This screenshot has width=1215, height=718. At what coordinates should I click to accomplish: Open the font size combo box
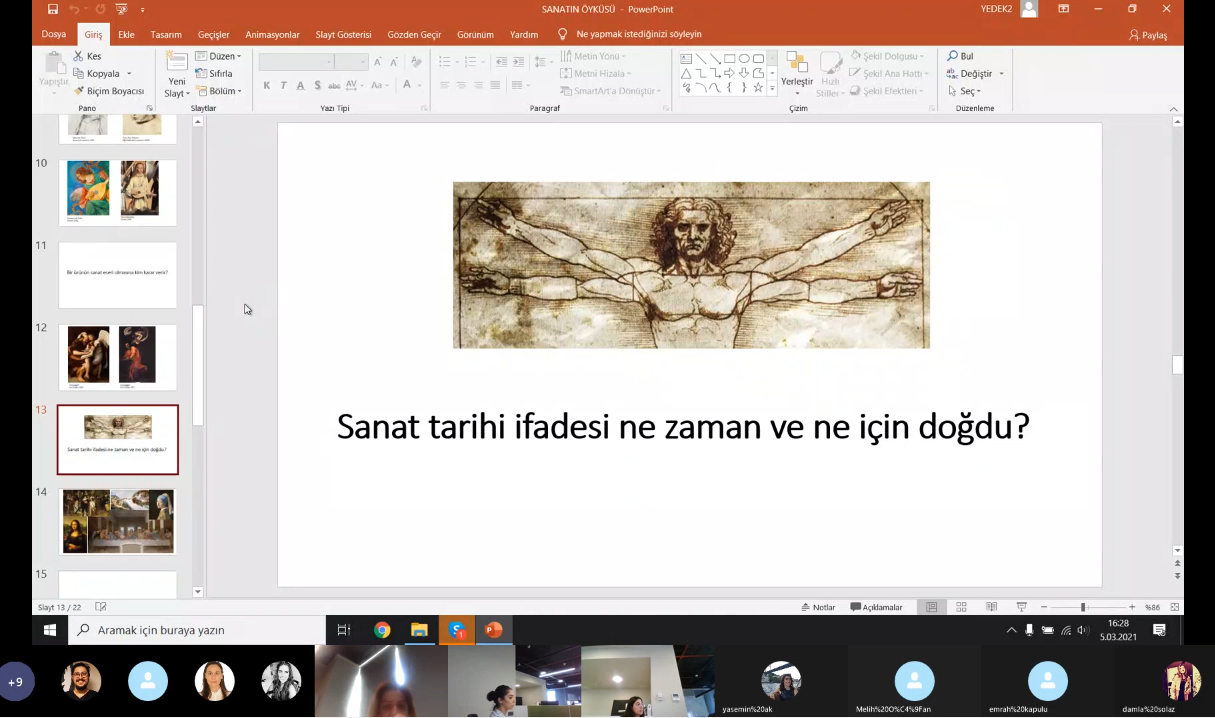click(x=351, y=62)
